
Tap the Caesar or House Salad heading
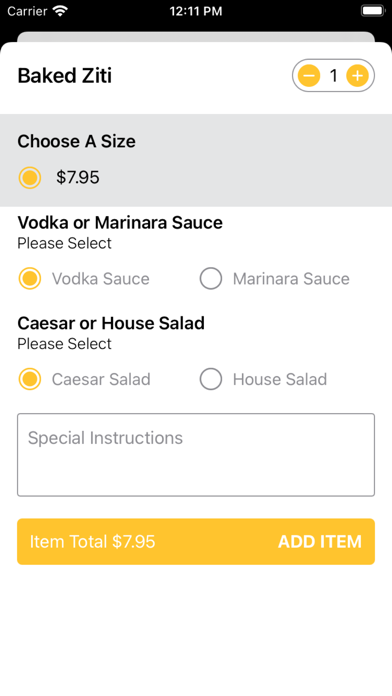(x=111, y=323)
